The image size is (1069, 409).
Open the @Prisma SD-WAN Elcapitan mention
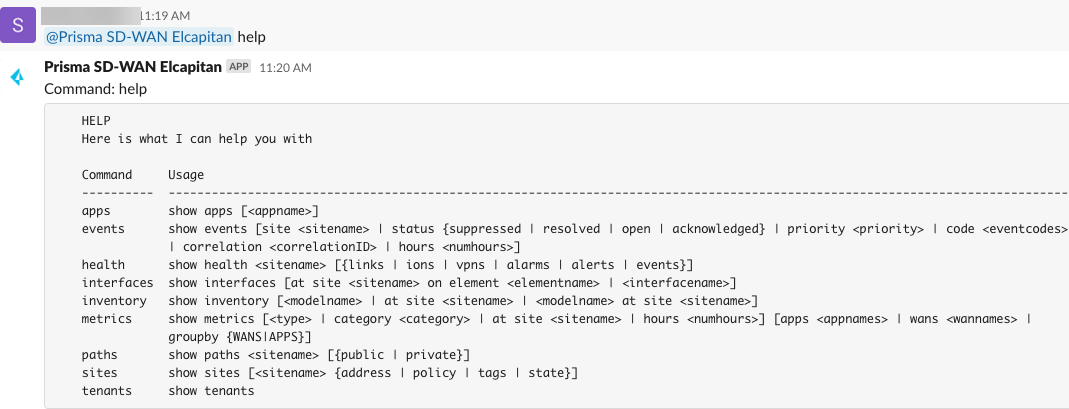tap(139, 36)
